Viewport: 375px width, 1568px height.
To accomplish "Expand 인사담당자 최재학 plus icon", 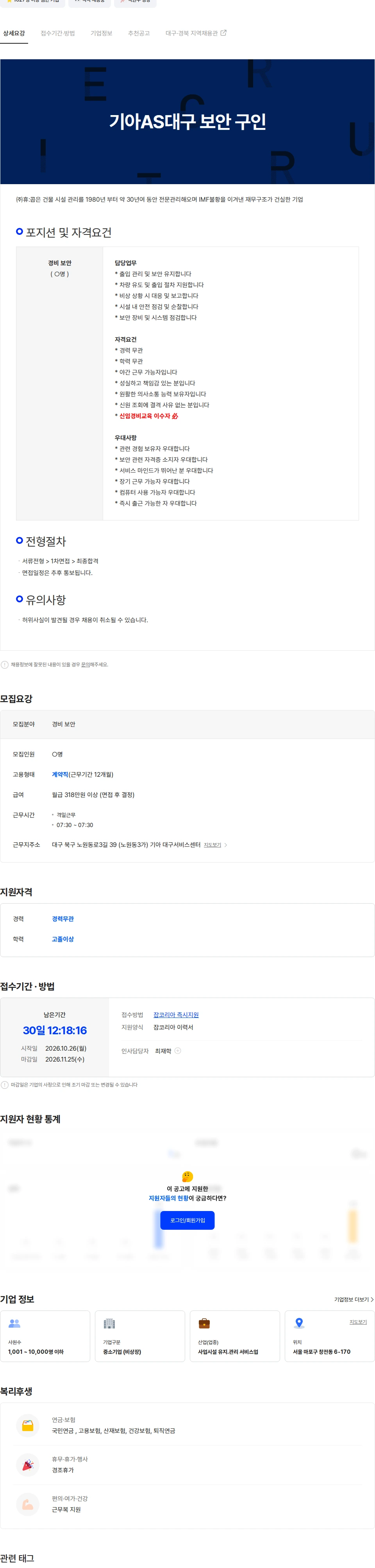I will (x=178, y=1050).
